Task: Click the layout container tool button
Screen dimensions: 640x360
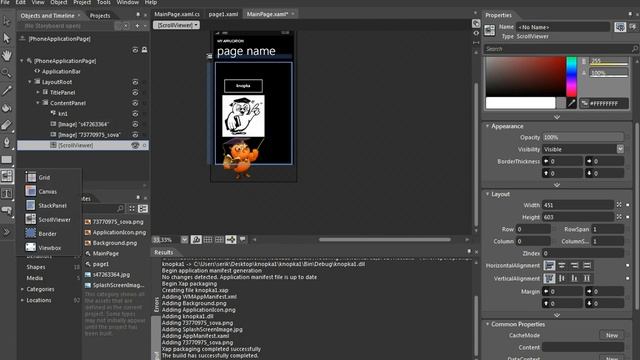Action: click(7, 176)
